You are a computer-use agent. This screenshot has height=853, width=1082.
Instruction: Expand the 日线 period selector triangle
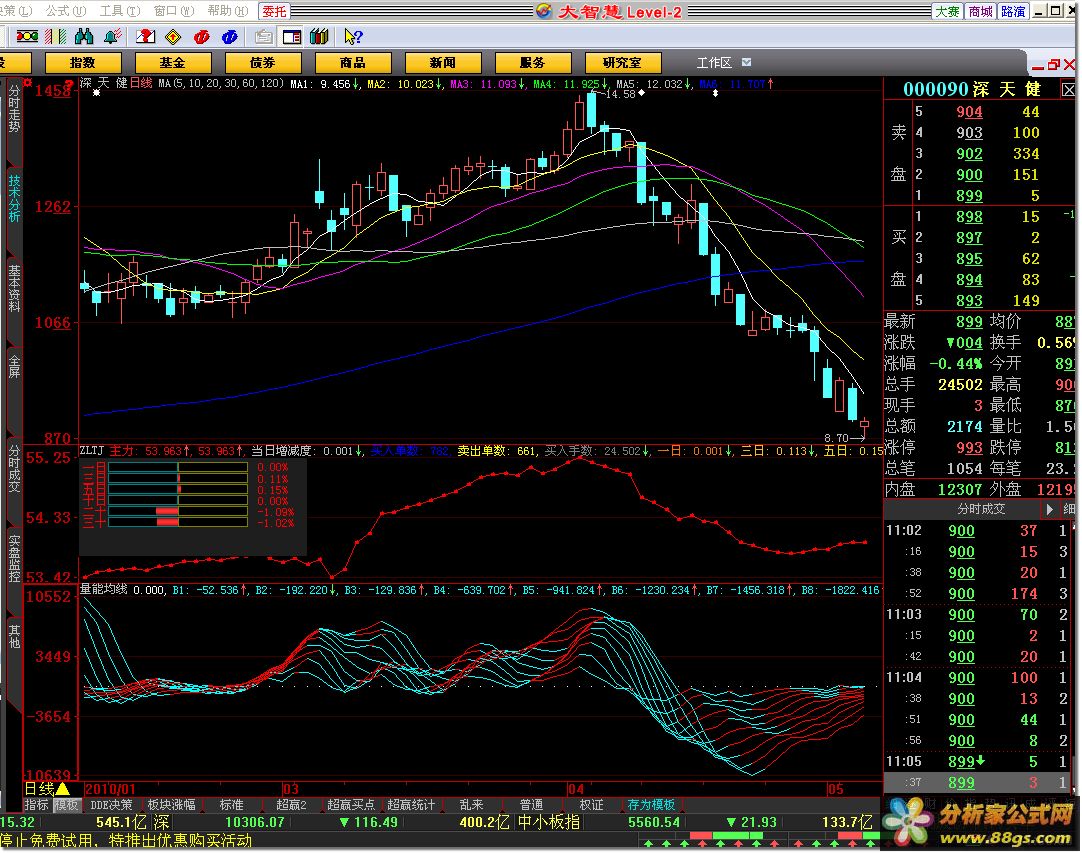(x=62, y=789)
